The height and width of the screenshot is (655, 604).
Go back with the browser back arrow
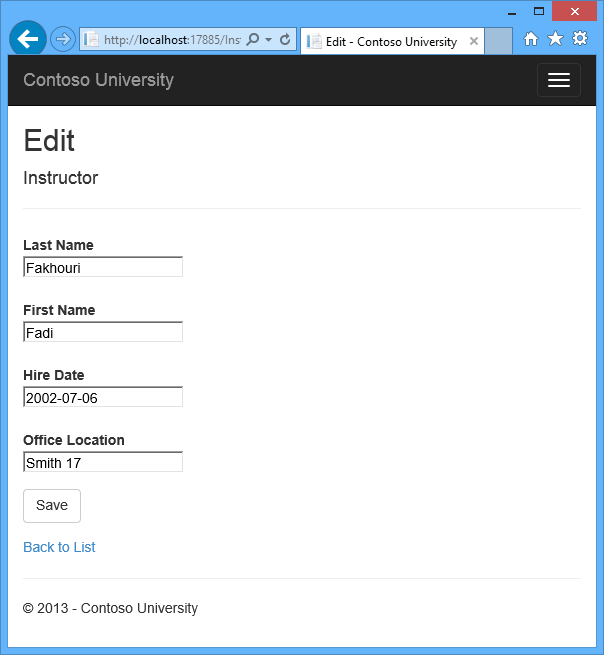tap(28, 39)
